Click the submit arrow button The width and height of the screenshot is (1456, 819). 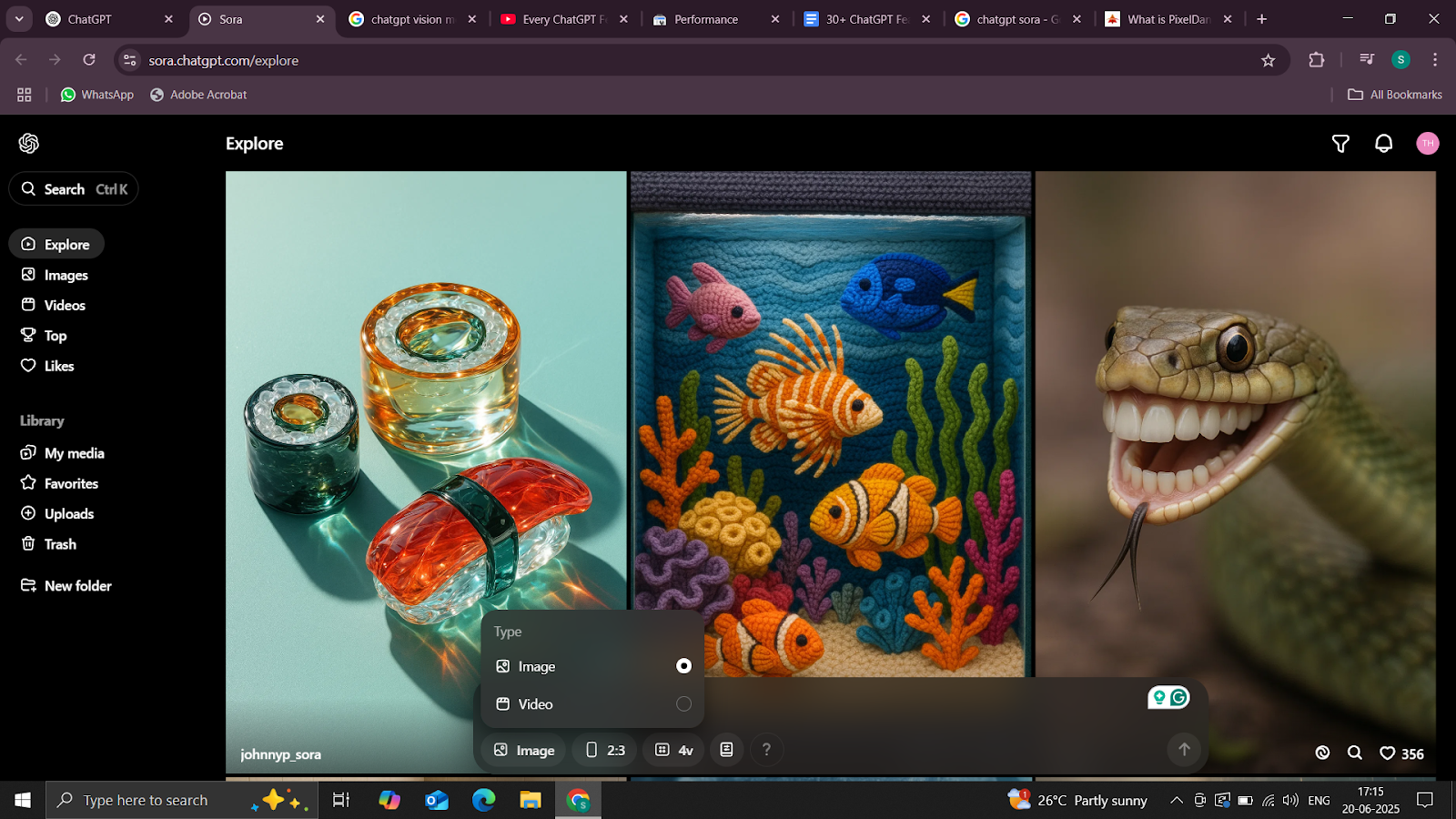1184,750
